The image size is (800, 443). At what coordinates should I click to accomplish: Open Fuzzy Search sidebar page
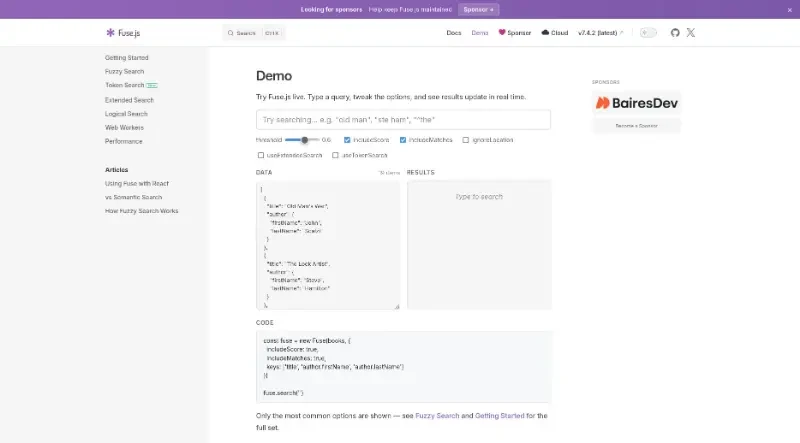(x=124, y=71)
